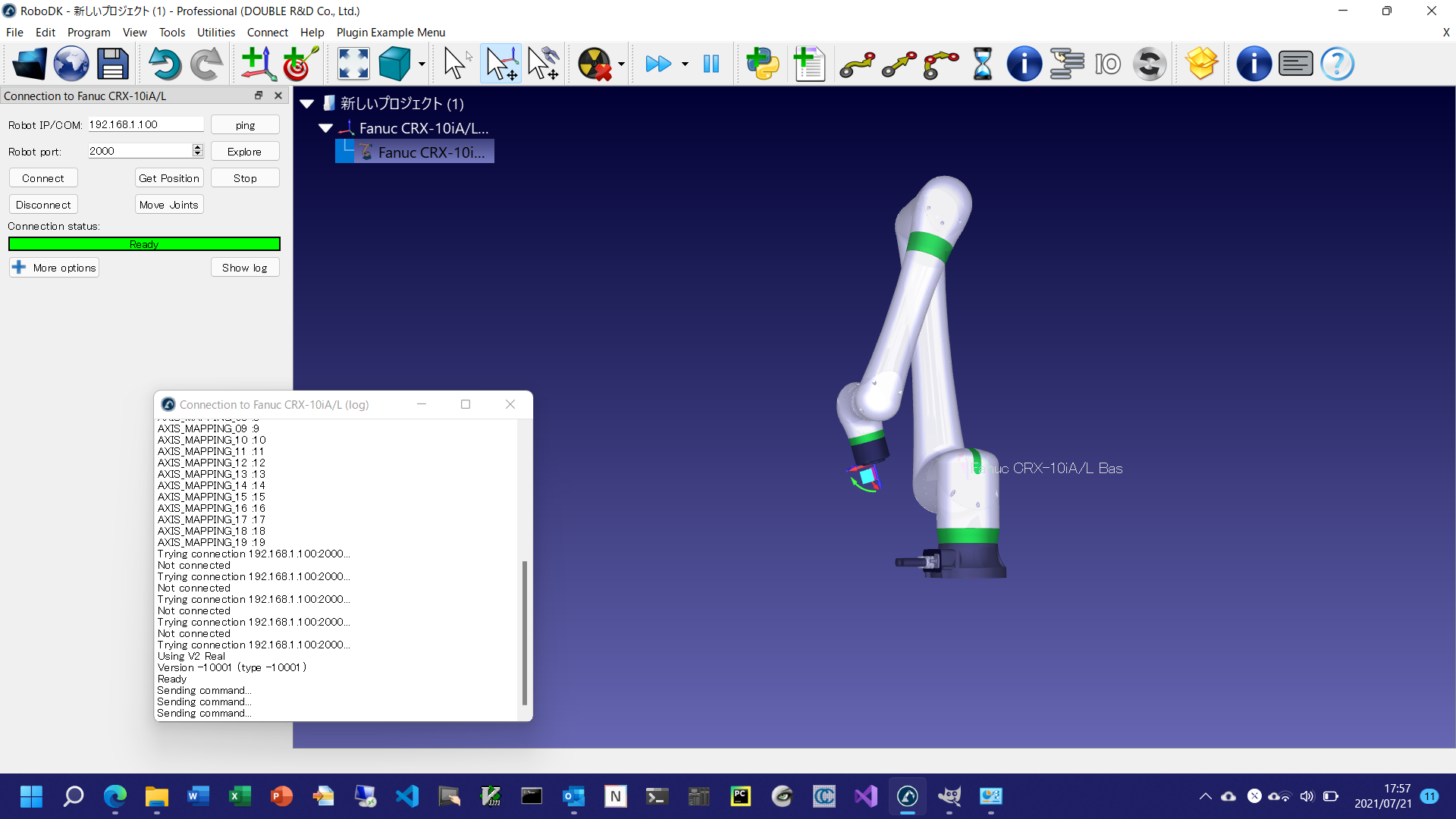Click the Save station floppy disk icon
This screenshot has height=819, width=1456.
coord(112,64)
